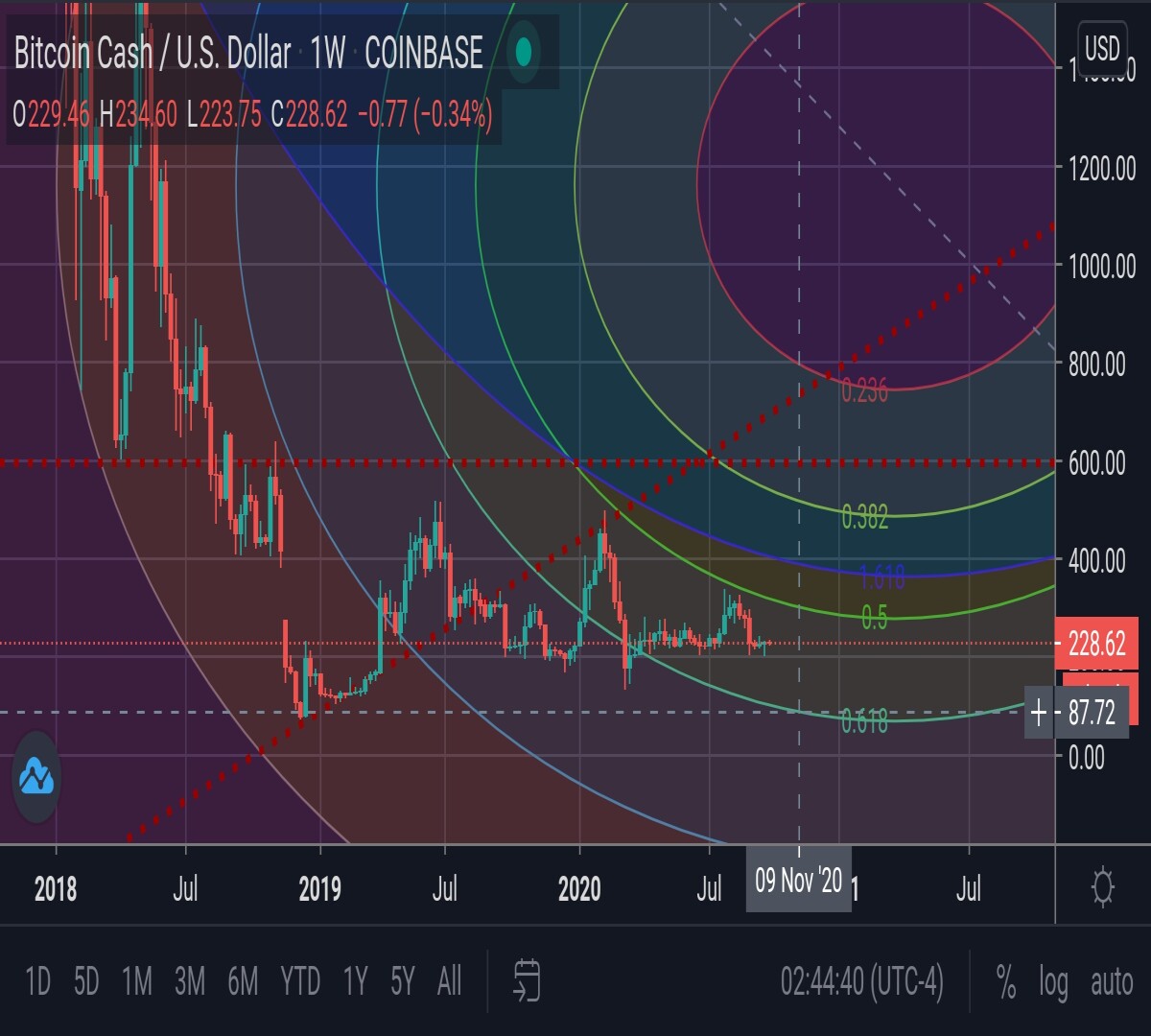The height and width of the screenshot is (1036, 1151).
Task: Click the 87.72 crosshair price label
Action: 1092,713
